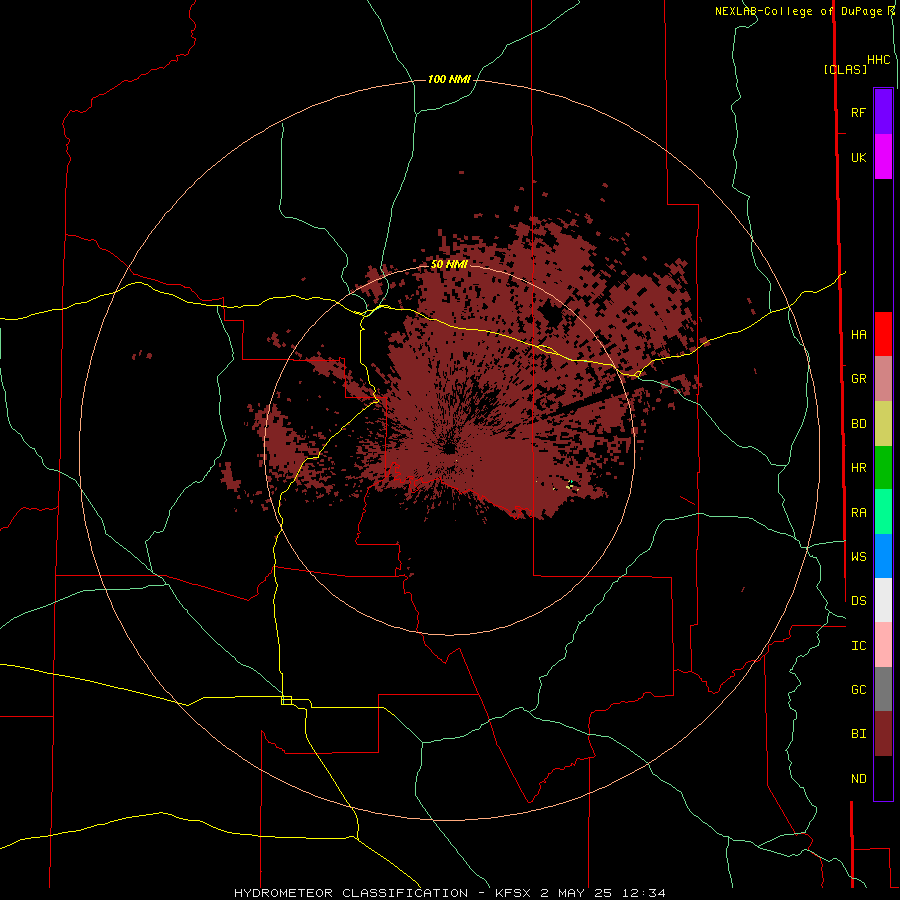Click the 'BD' legend label

(858, 424)
